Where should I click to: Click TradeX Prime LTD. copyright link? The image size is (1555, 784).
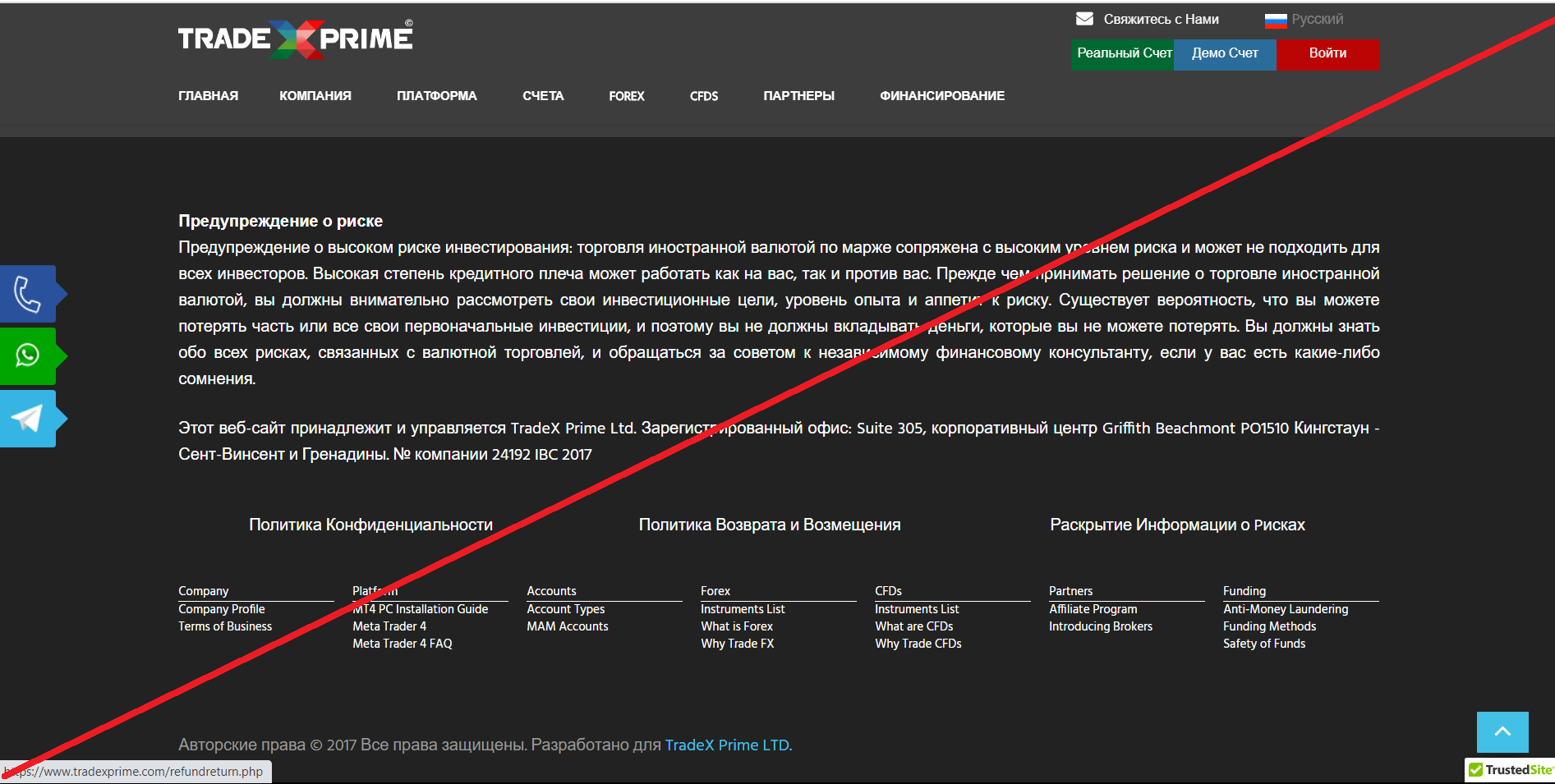729,745
